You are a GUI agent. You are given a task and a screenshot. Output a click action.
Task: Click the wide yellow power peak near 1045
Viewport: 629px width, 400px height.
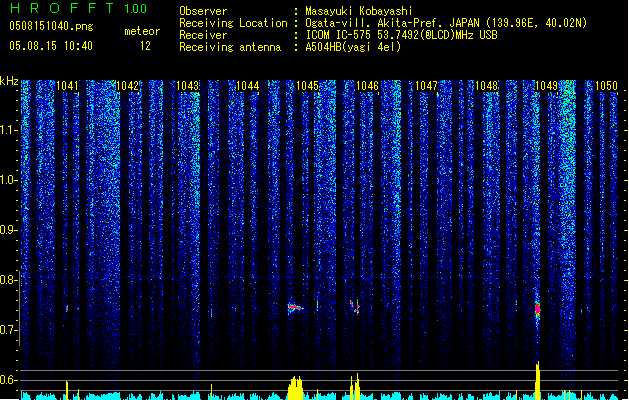click(295, 388)
